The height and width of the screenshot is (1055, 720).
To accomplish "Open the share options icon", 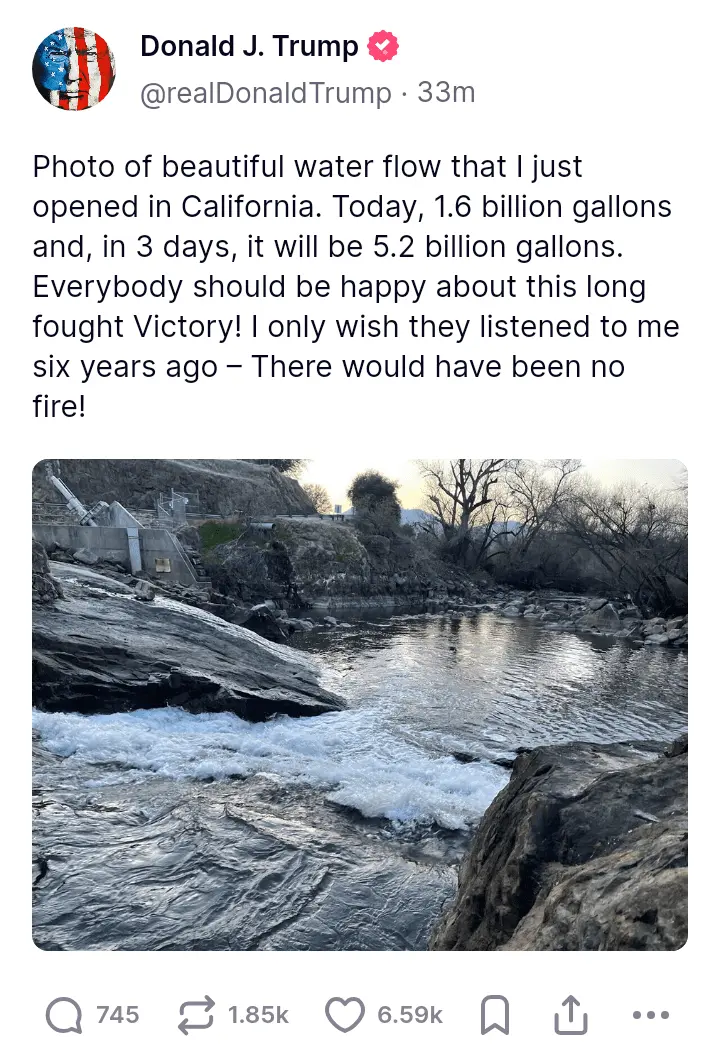I will (x=571, y=1015).
